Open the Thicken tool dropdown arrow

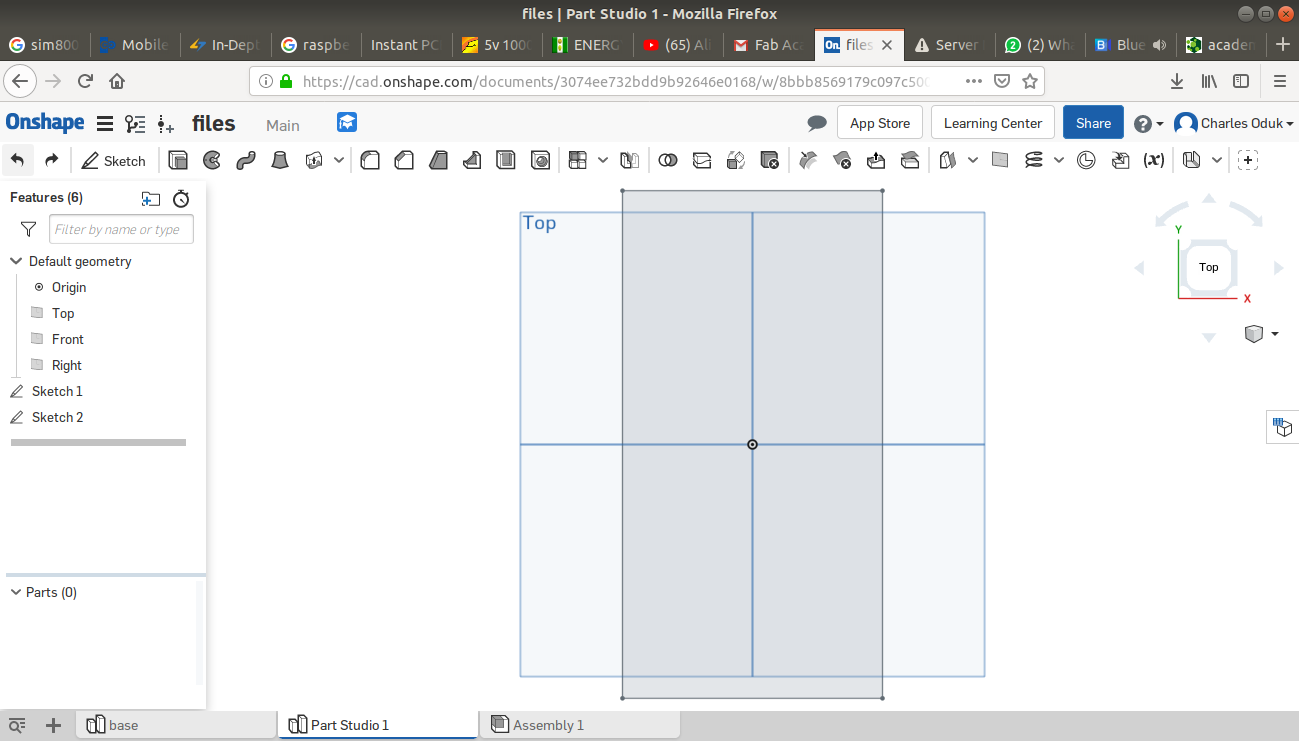(x=339, y=160)
